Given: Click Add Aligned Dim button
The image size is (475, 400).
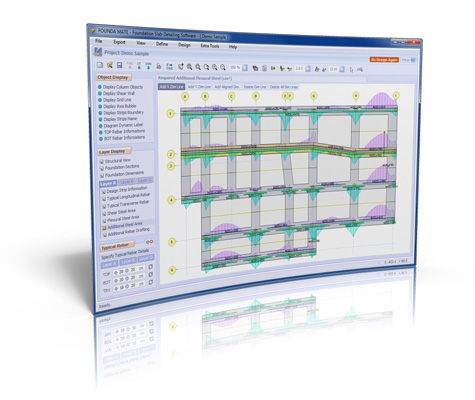Looking at the screenshot, I should click(227, 87).
